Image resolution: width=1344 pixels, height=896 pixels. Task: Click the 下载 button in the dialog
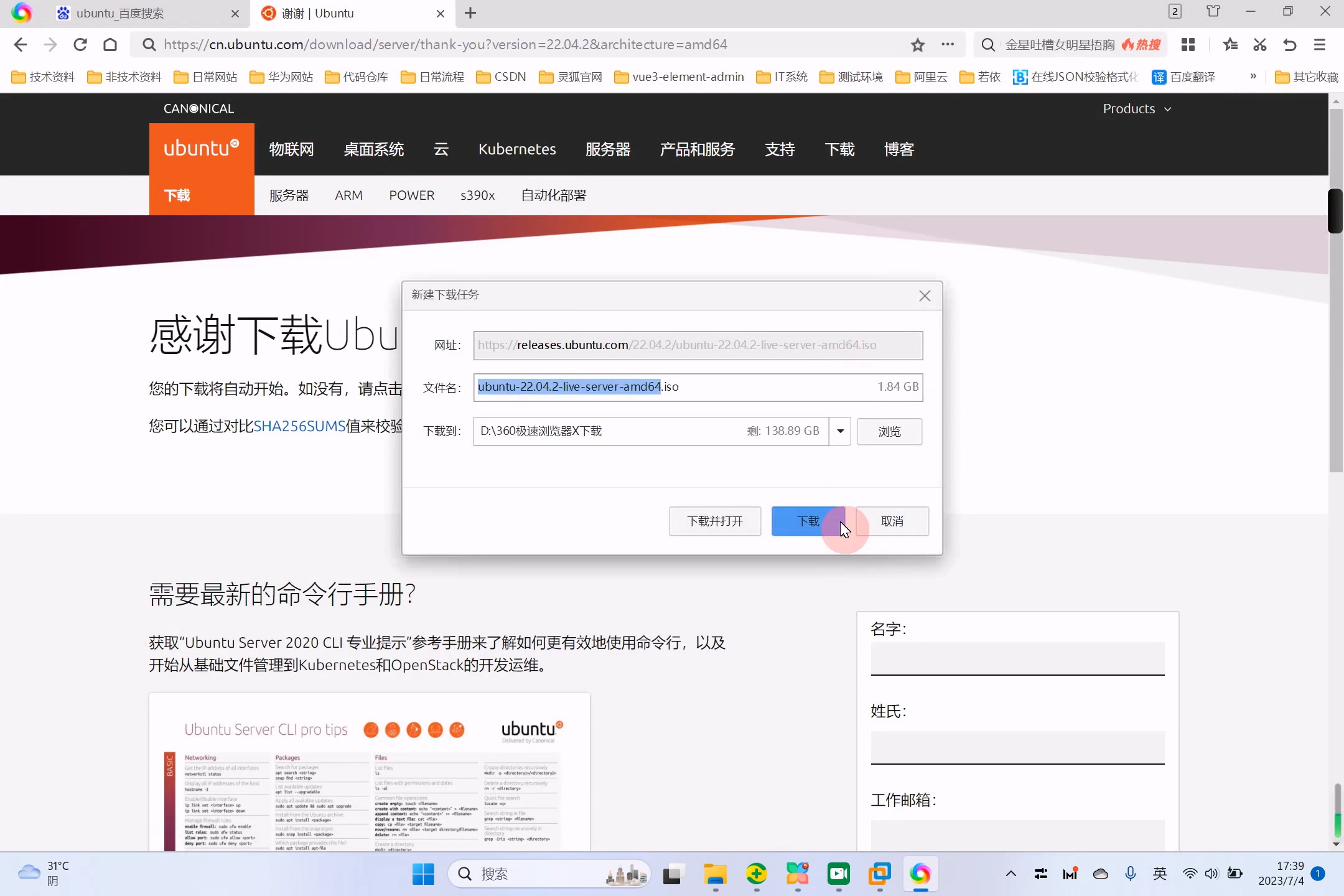click(x=808, y=521)
